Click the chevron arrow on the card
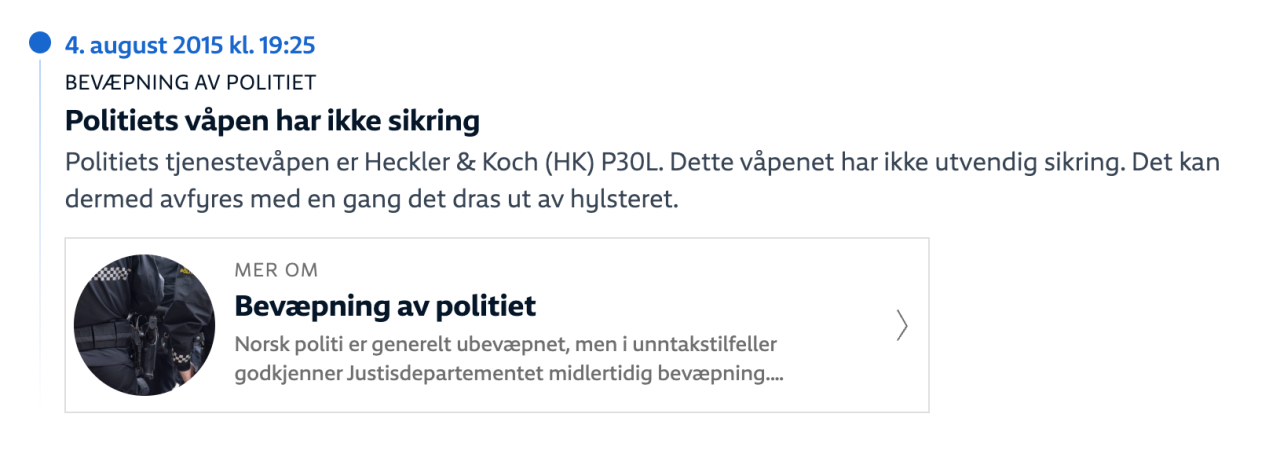 (902, 325)
